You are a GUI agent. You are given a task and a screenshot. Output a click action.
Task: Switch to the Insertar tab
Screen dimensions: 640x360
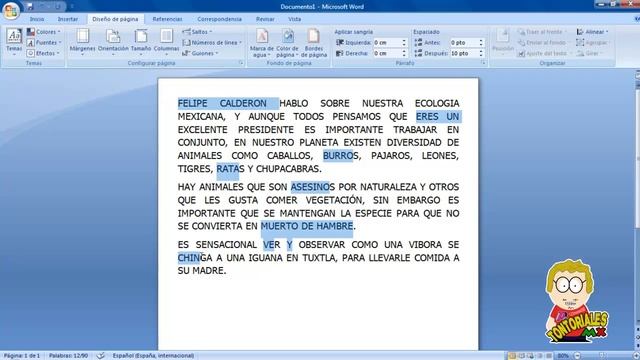tap(68, 19)
